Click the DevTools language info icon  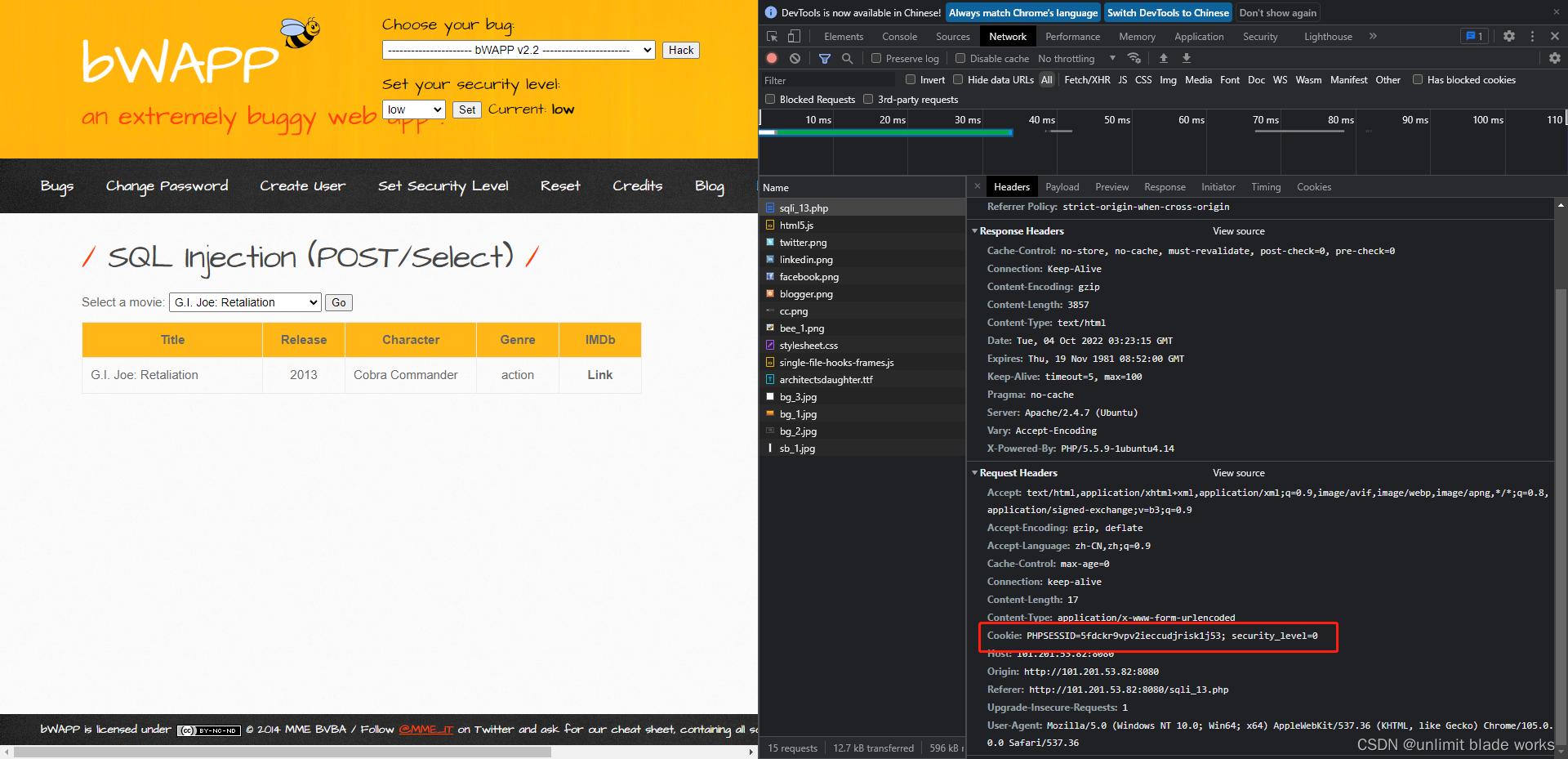point(770,12)
